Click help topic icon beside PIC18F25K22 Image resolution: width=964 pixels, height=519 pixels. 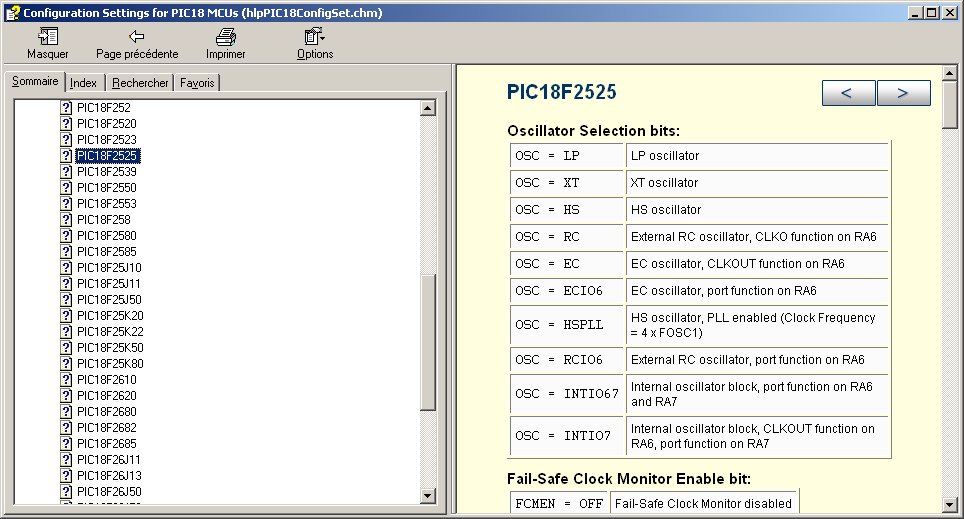pos(66,331)
